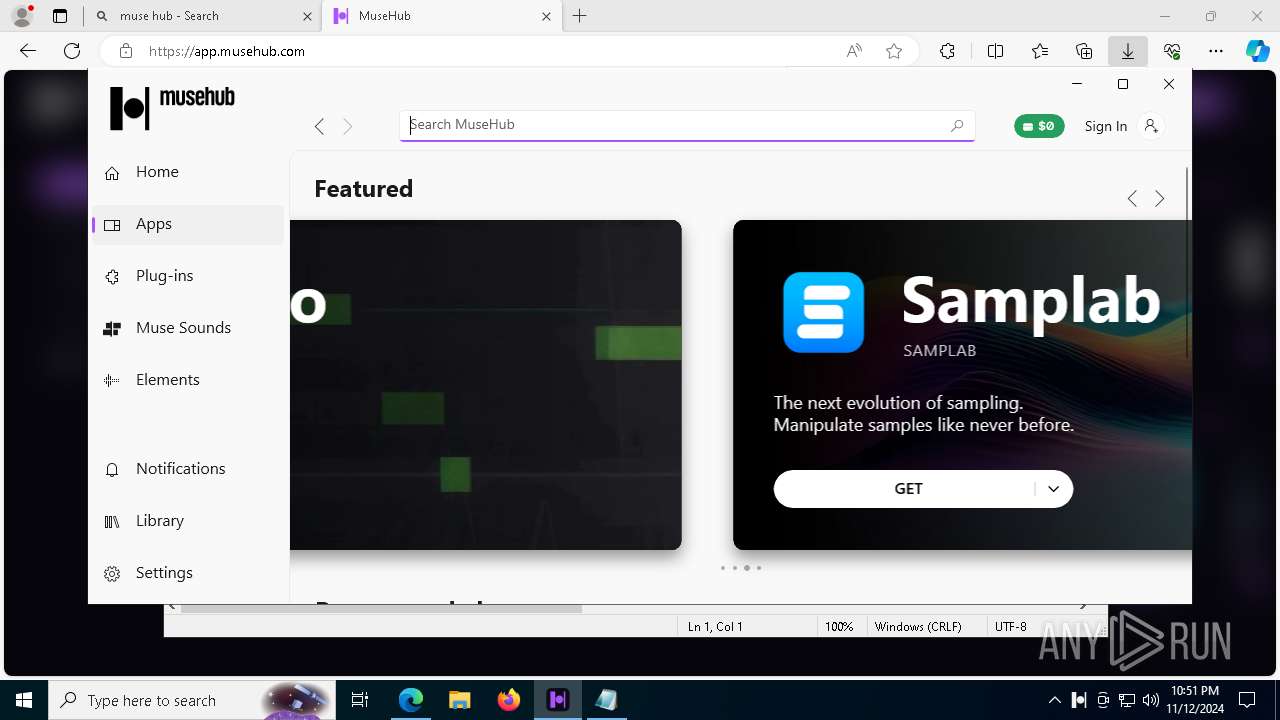The width and height of the screenshot is (1280, 720).
Task: Open the Home page in sidebar
Action: (x=188, y=172)
